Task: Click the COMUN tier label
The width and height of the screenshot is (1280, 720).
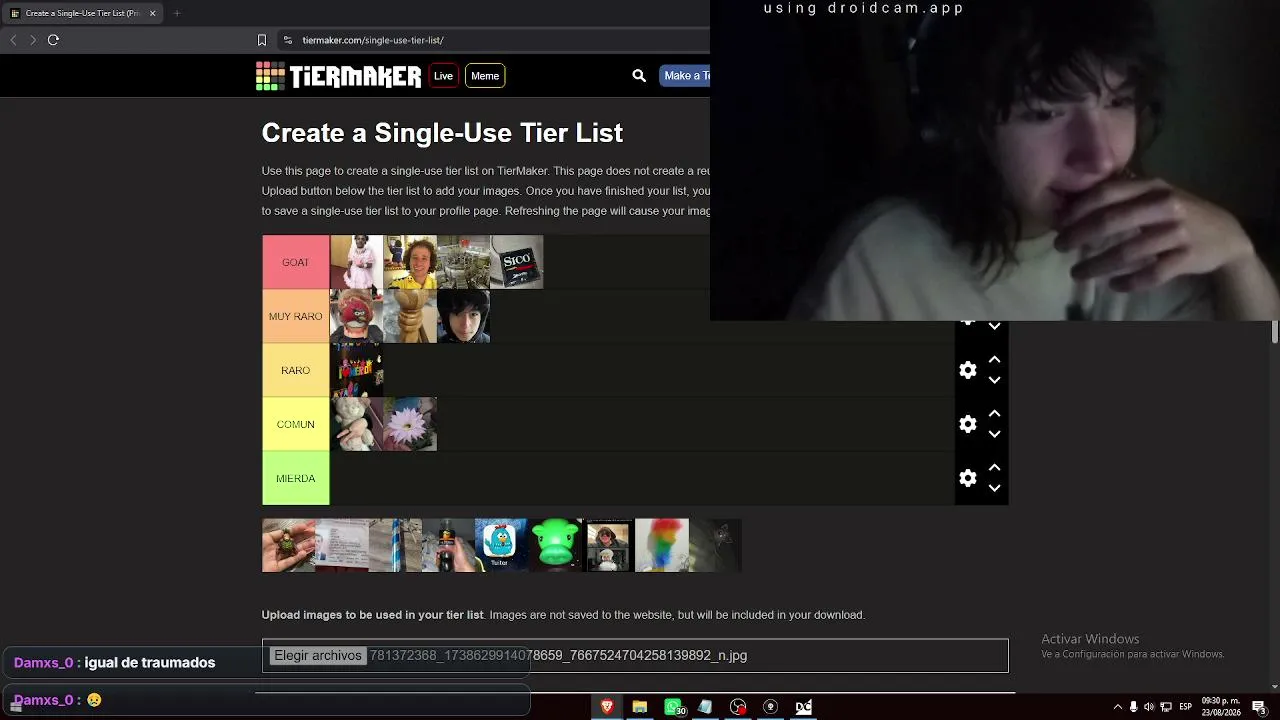Action: point(296,424)
